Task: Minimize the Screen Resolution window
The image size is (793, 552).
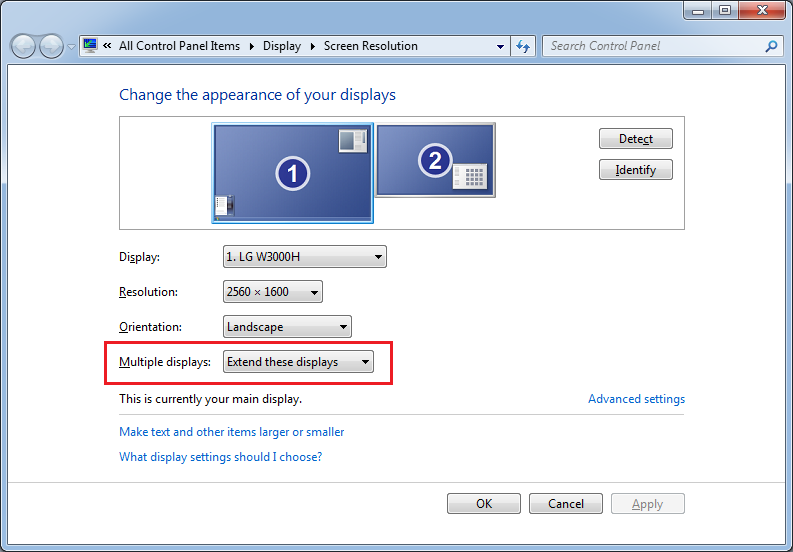Action: (x=698, y=10)
